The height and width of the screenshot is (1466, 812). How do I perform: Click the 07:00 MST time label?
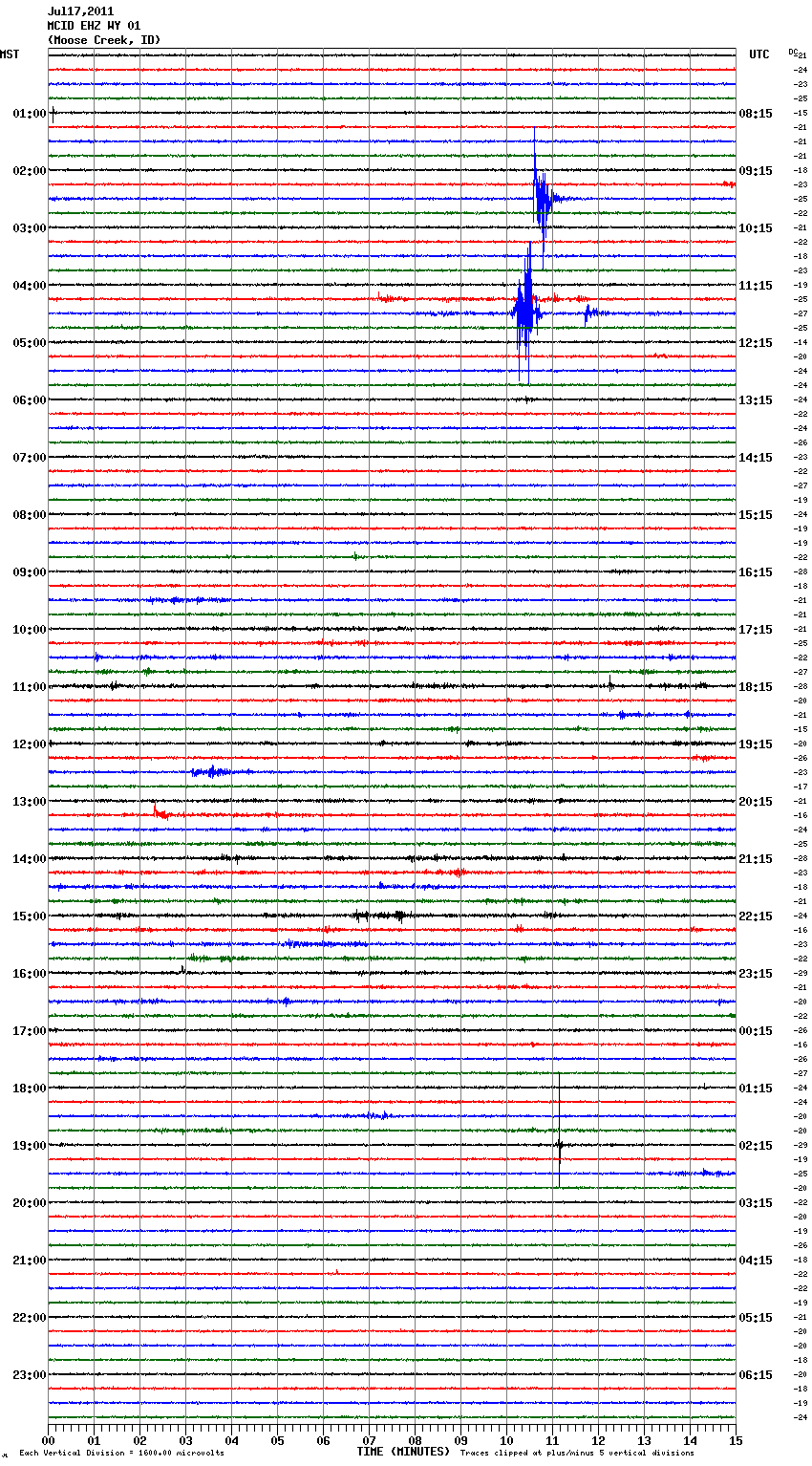point(30,458)
